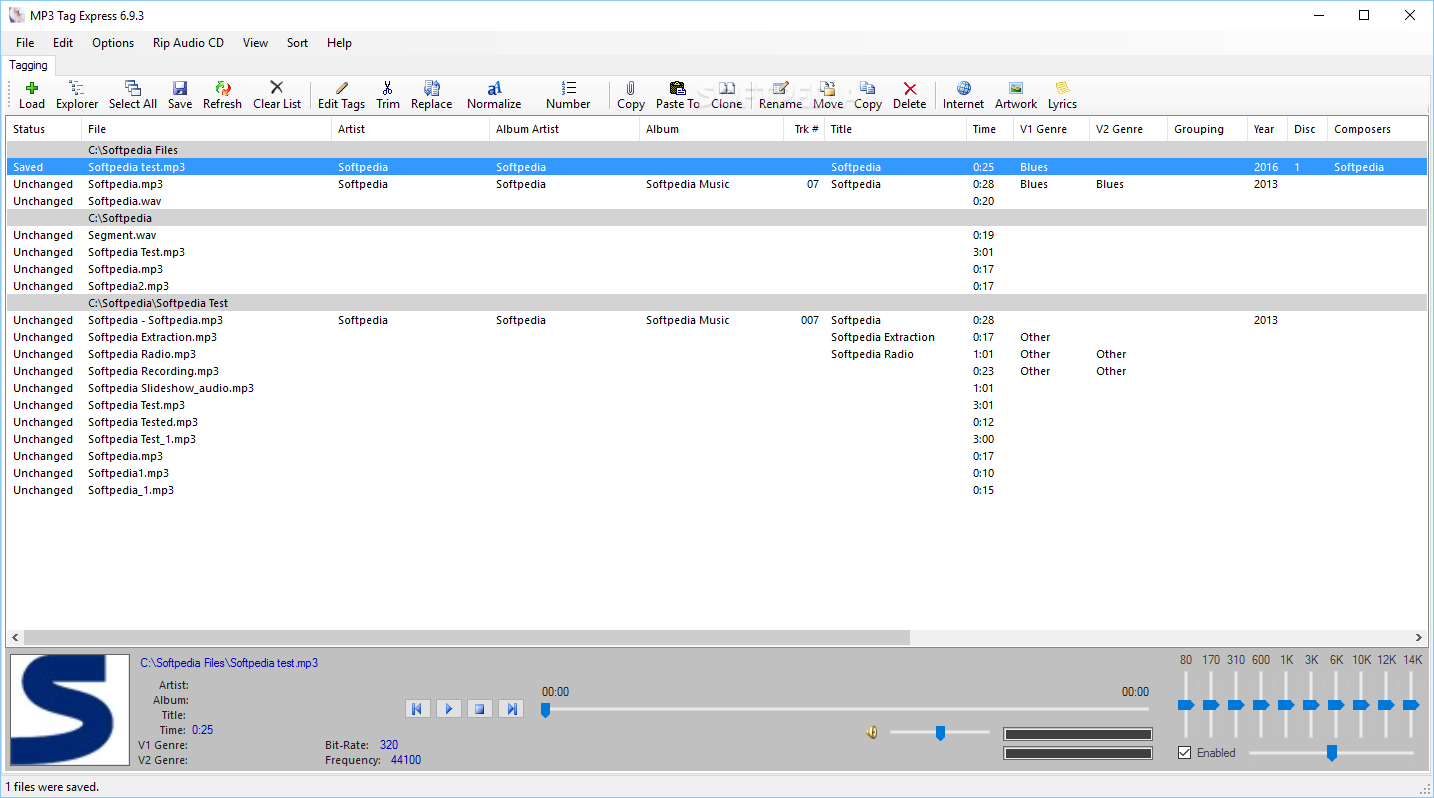The image size is (1434, 798).
Task: Click the red Delete icon
Action: tap(910, 89)
